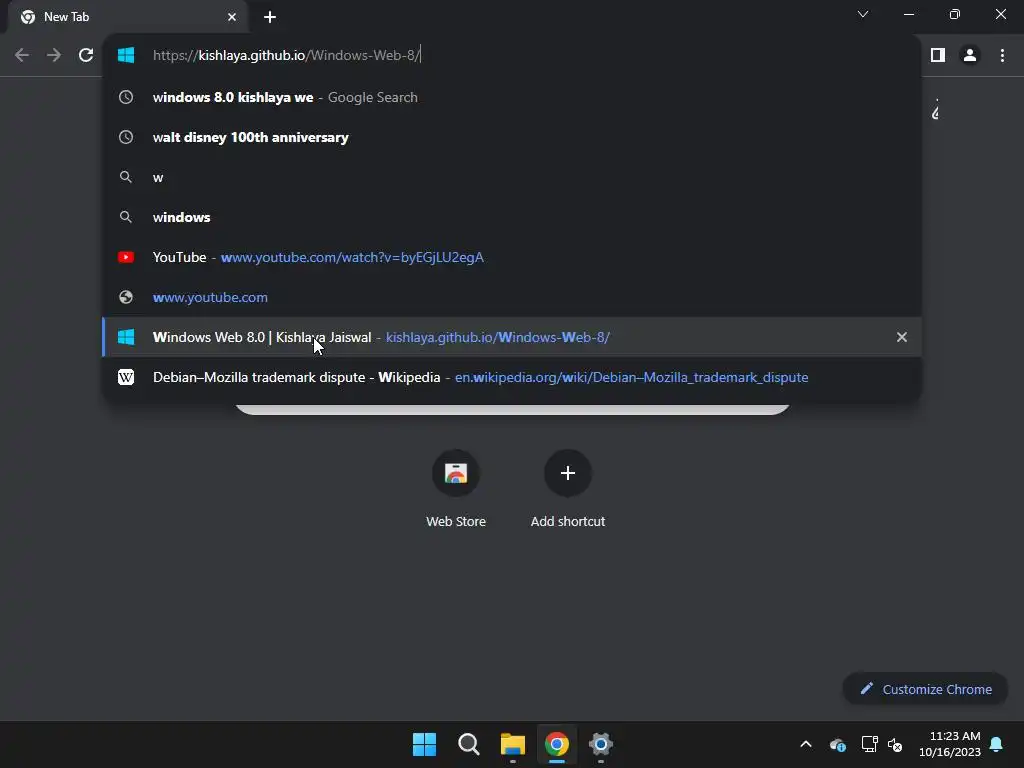1024x768 pixels.
Task: Open the profile avatar menu
Action: pyautogui.click(x=970, y=56)
